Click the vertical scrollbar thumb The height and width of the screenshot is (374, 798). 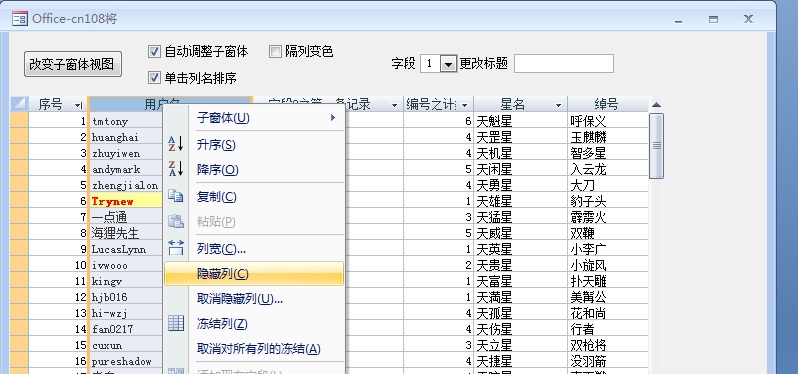tap(657, 146)
